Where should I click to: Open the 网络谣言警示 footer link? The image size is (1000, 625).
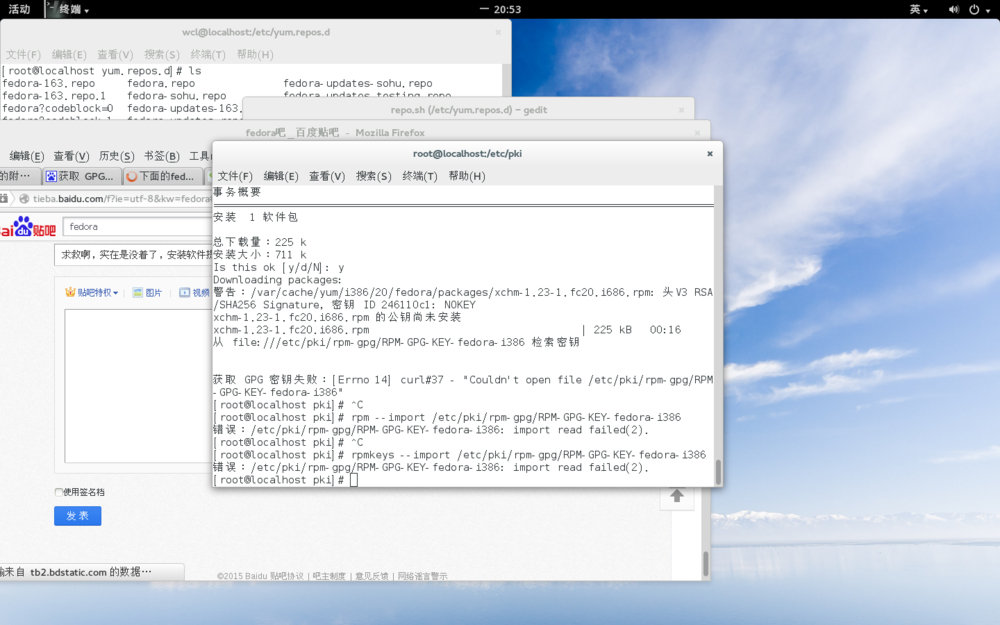point(422,576)
